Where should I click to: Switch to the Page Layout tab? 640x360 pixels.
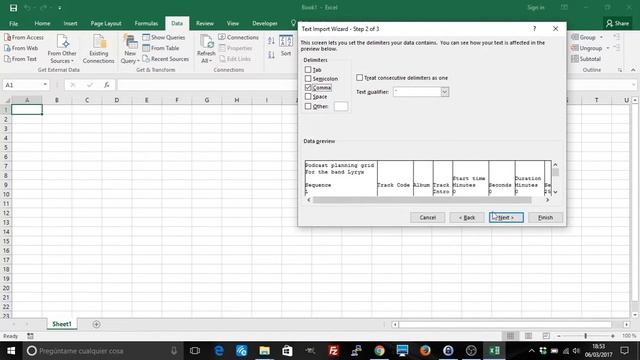point(106,23)
